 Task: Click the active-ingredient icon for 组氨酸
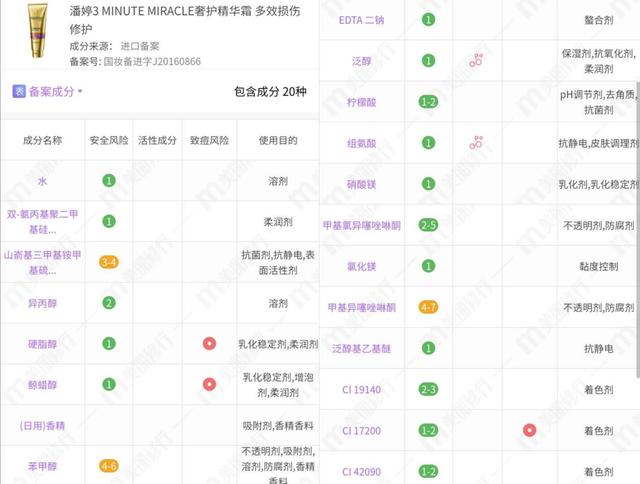[476, 142]
